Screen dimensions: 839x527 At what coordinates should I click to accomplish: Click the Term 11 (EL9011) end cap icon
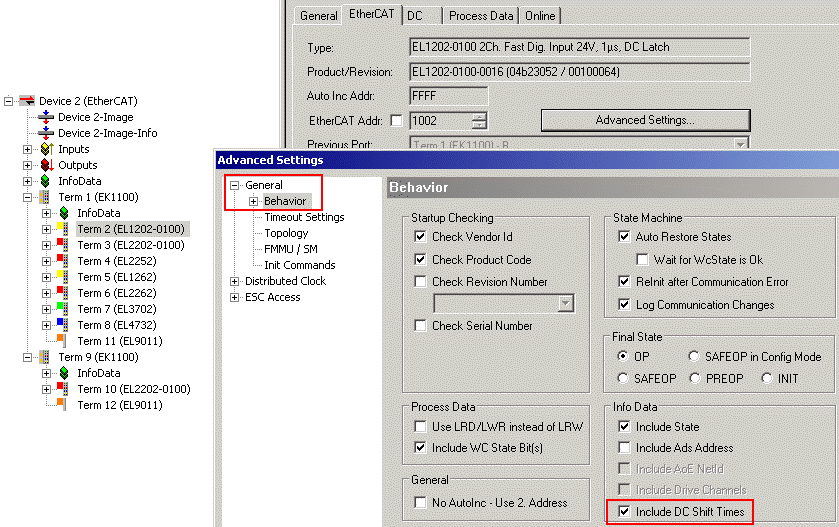[62, 341]
